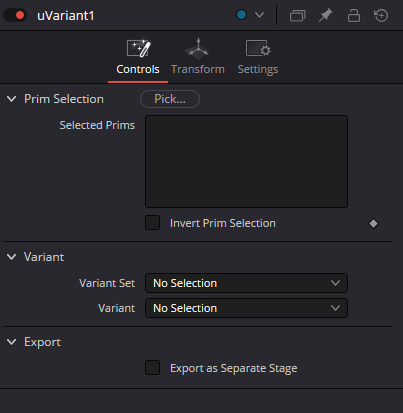This screenshot has width=403, height=413.
Task: Click the Selected Prims label
Action: coord(97,125)
